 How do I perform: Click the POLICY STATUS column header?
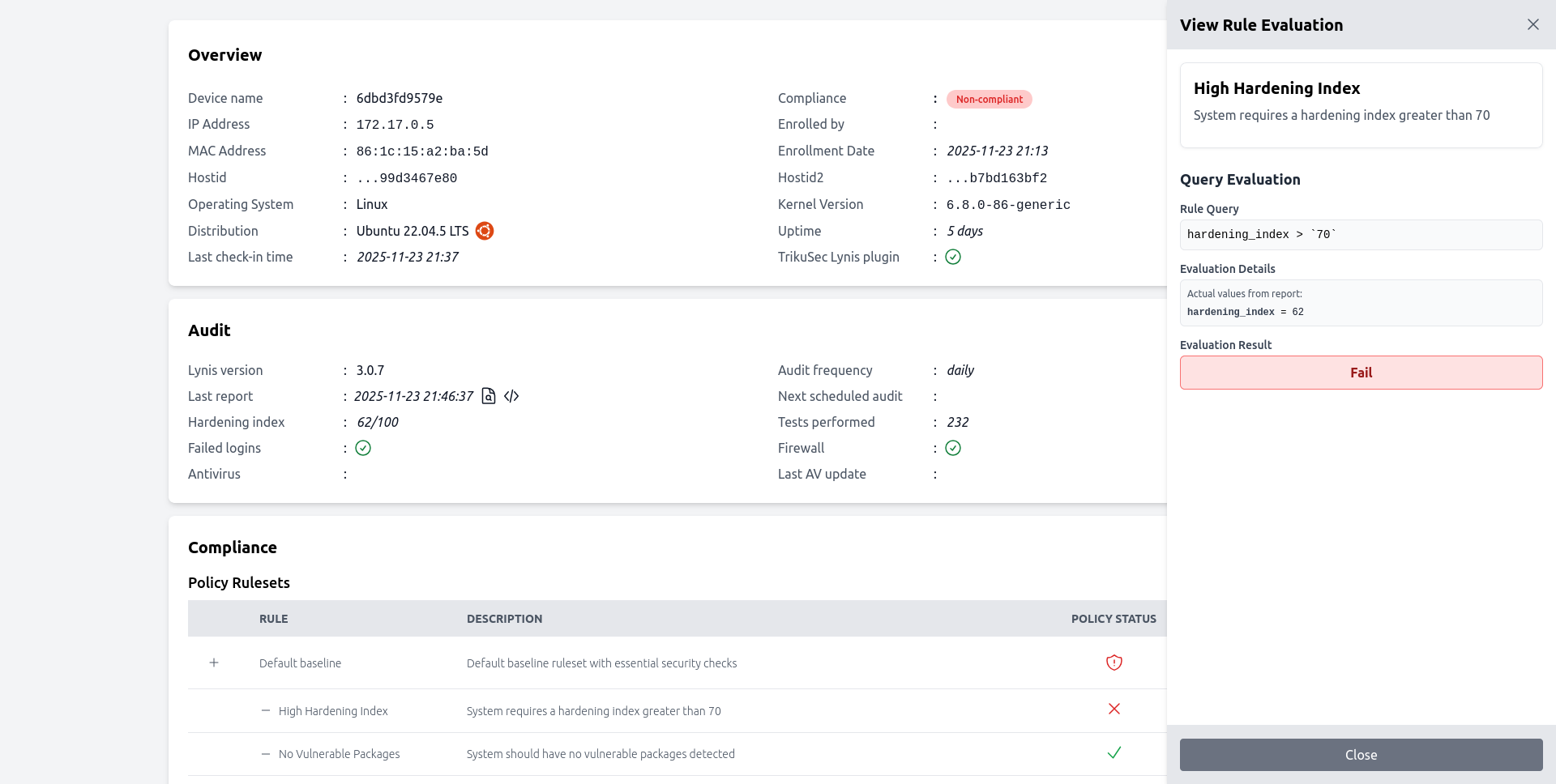[x=1114, y=619]
